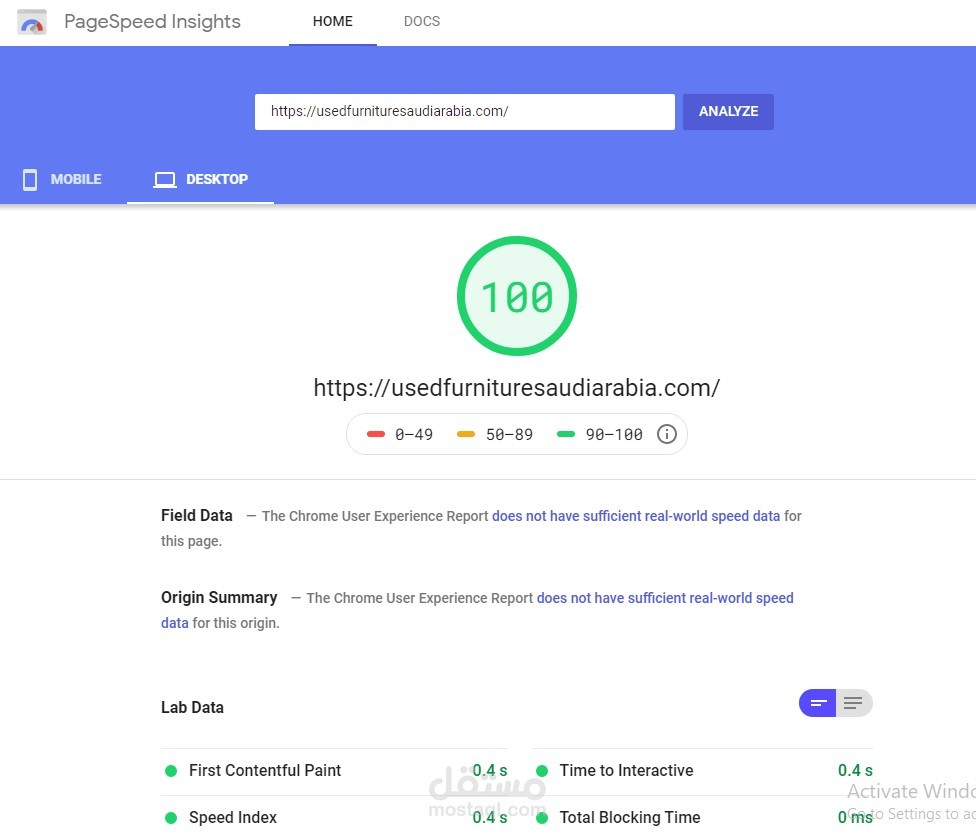Click the desktop laptop icon

[x=165, y=180]
